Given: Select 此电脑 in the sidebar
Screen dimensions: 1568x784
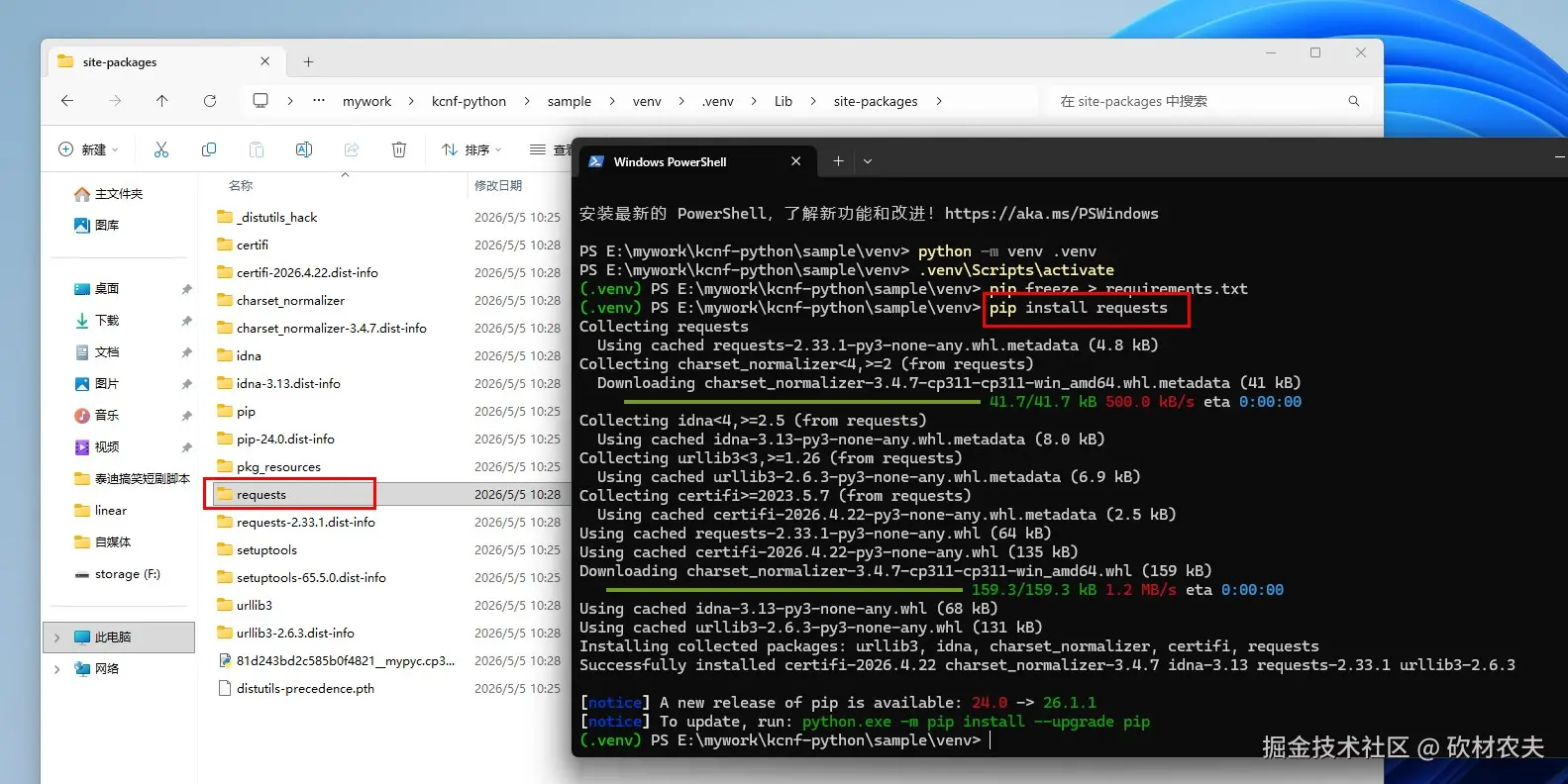Looking at the screenshot, I should click(119, 637).
